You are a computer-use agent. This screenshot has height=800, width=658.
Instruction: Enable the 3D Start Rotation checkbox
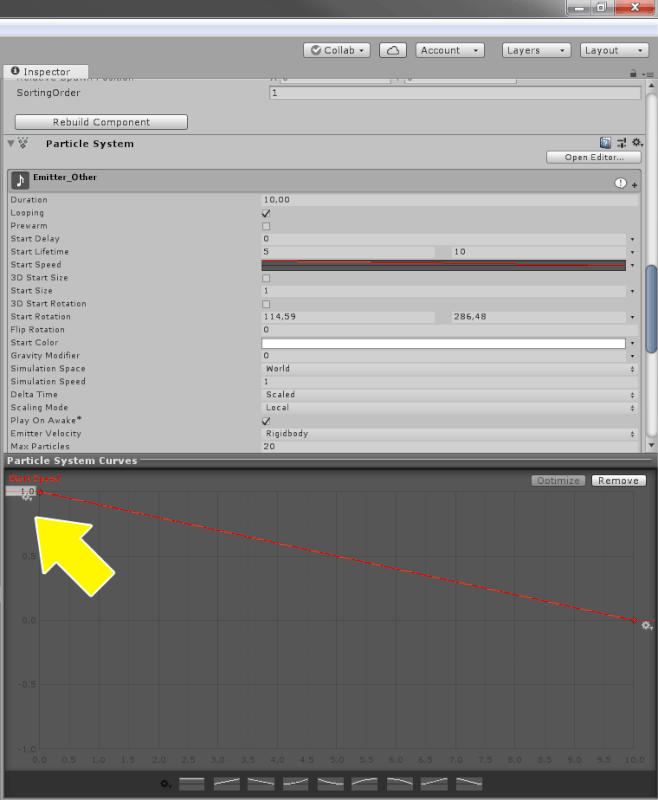pyautogui.click(x=266, y=304)
